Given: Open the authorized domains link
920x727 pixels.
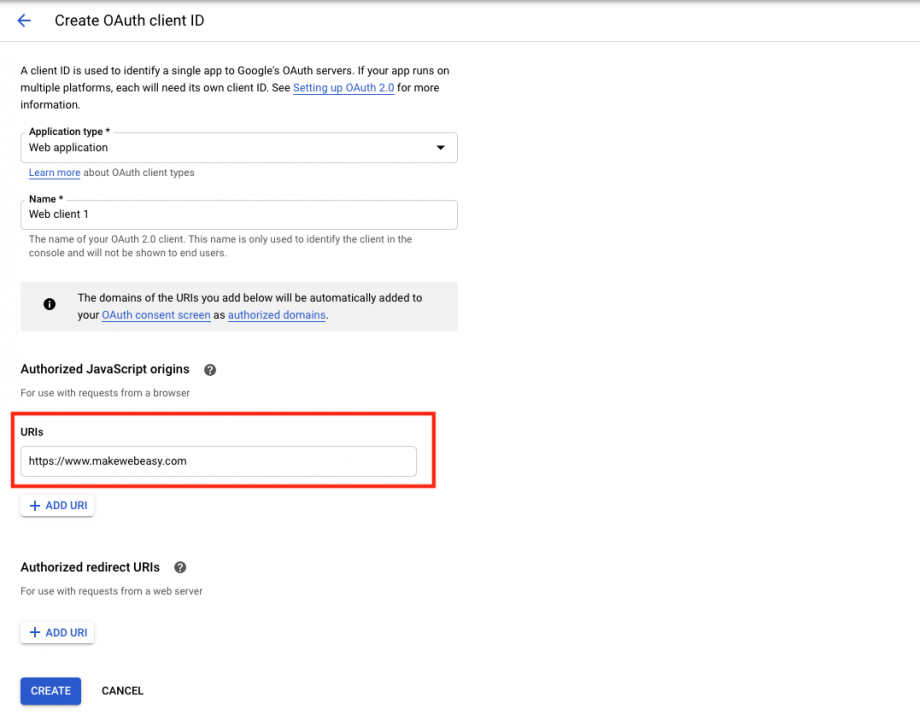Looking at the screenshot, I should (276, 314).
